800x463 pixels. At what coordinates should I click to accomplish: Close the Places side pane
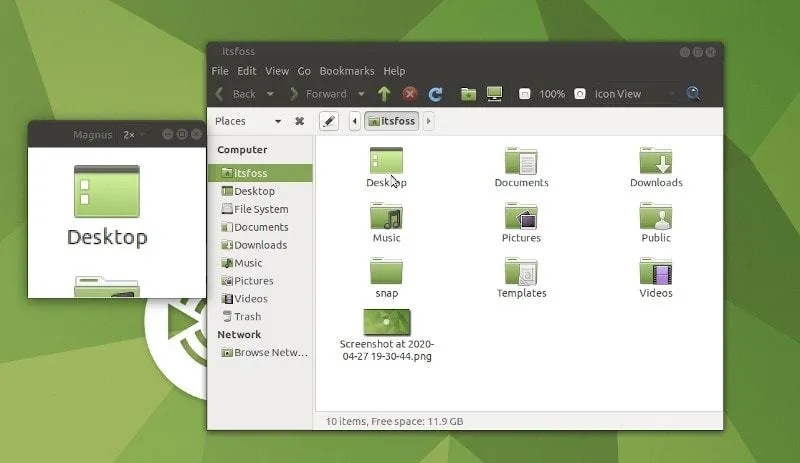299,121
